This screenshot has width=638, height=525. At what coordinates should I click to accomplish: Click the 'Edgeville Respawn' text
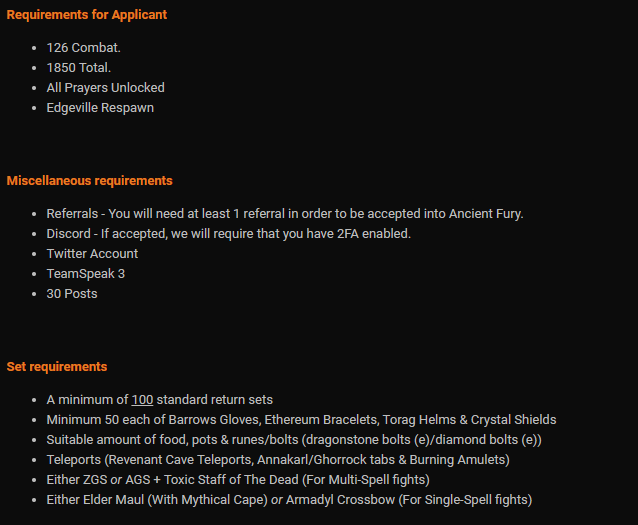tap(100, 108)
